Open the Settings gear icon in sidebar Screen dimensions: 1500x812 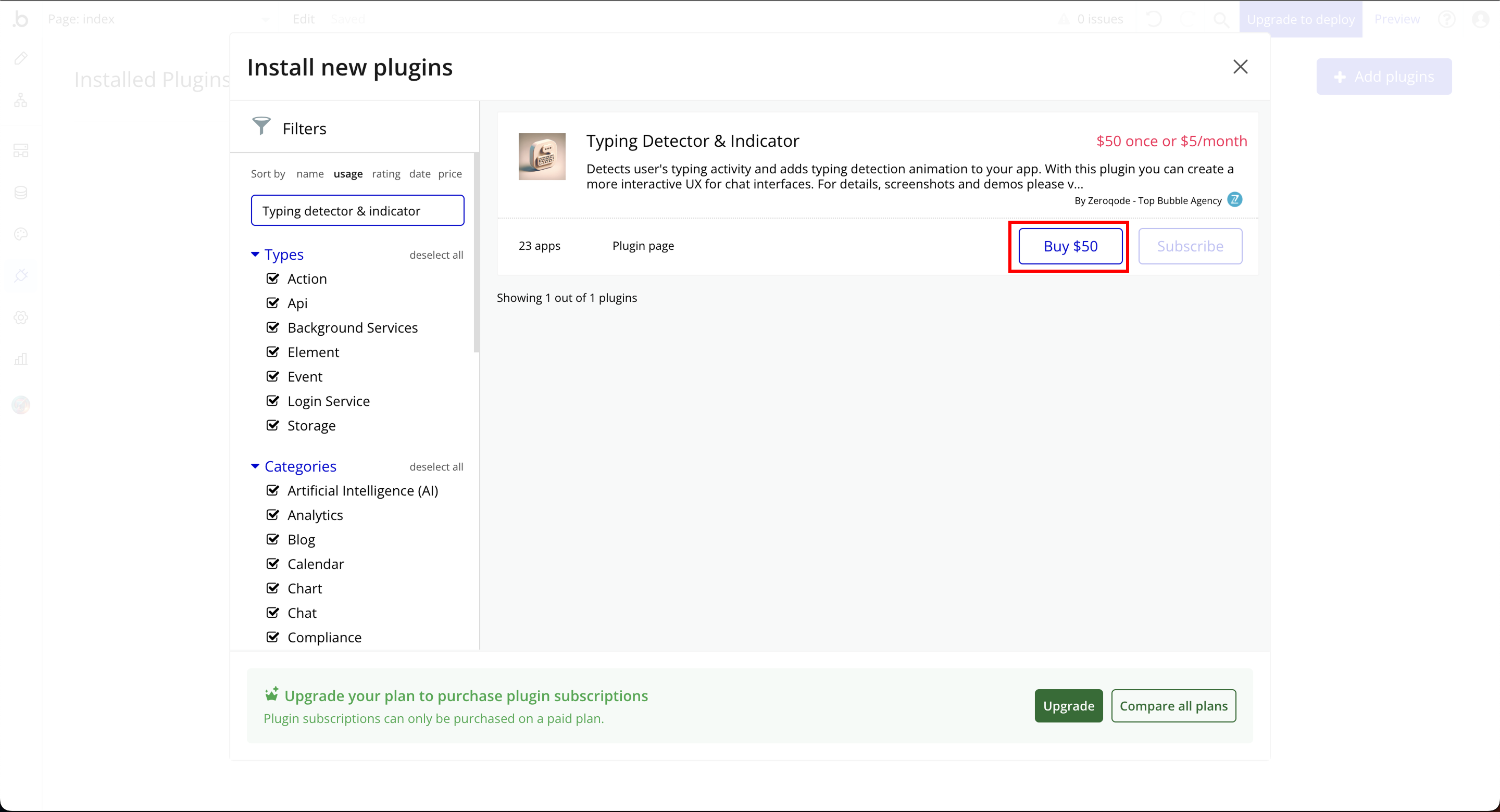[x=21, y=317]
